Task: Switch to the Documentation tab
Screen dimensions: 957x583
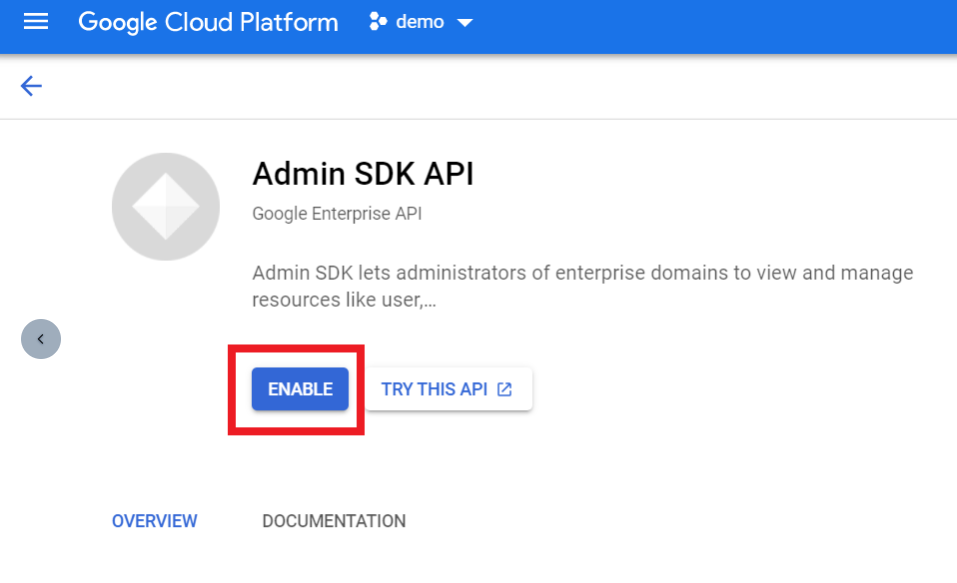Action: pyautogui.click(x=333, y=521)
